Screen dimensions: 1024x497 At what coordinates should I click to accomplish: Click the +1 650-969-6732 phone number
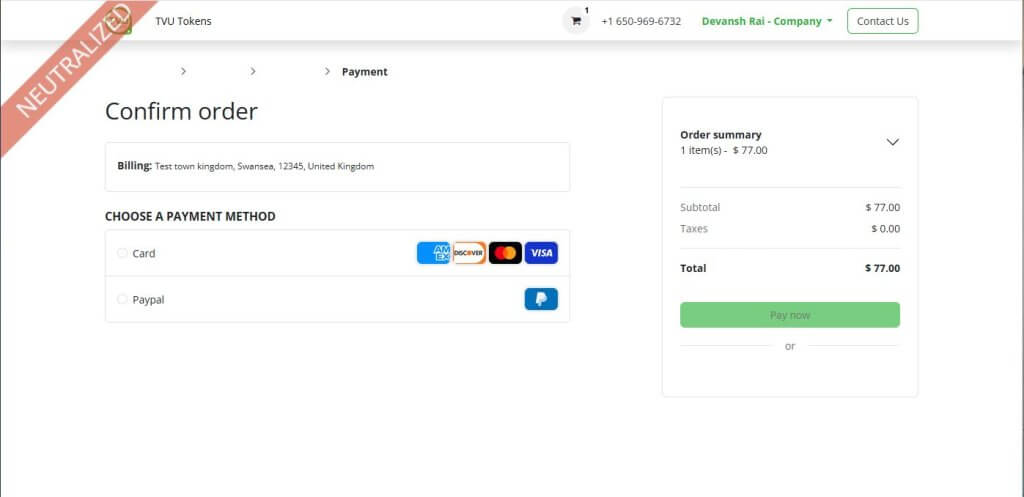point(641,21)
